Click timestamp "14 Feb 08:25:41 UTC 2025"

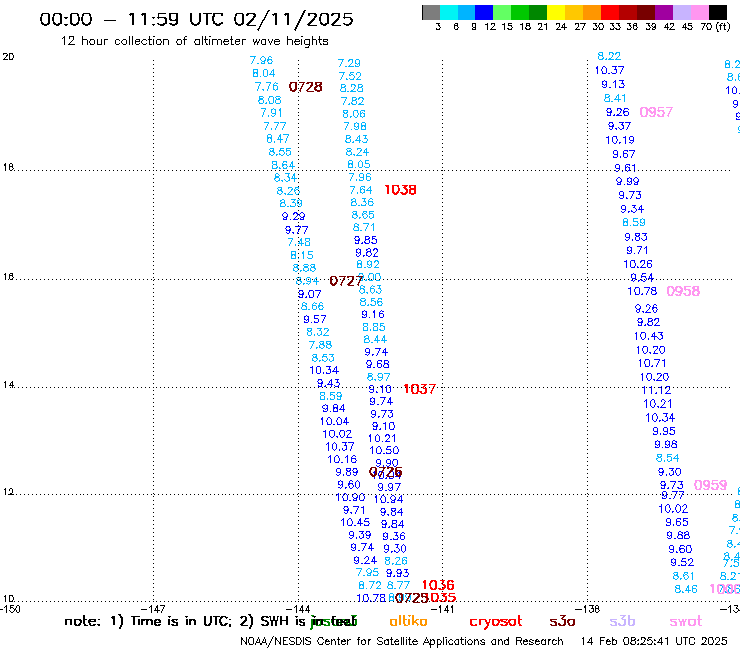pos(654,641)
